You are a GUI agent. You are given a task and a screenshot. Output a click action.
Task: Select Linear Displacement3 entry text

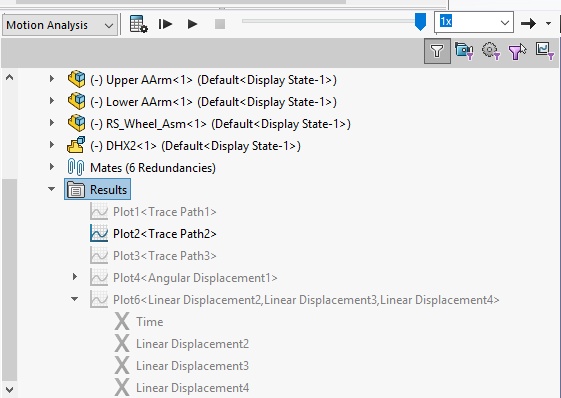[x=192, y=366]
